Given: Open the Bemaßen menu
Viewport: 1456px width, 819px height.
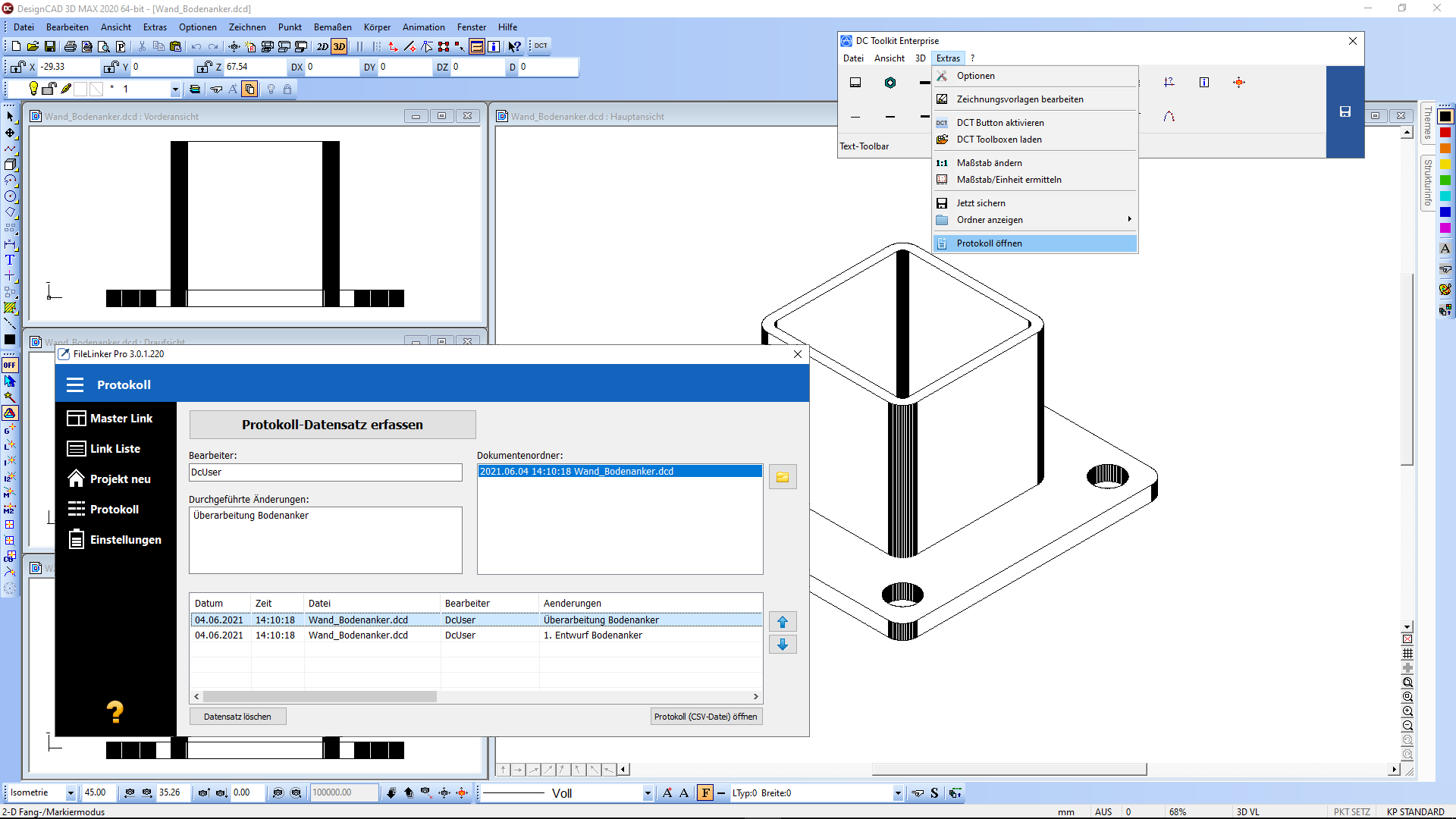Looking at the screenshot, I should coord(333,27).
